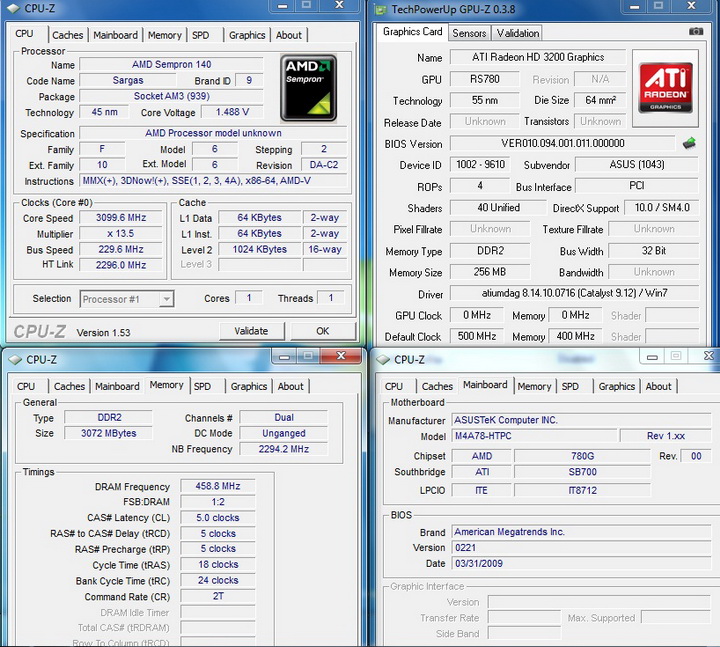
Task: Click the GPU-Z Name field ATI Radeon HD 3200
Action: (x=538, y=57)
